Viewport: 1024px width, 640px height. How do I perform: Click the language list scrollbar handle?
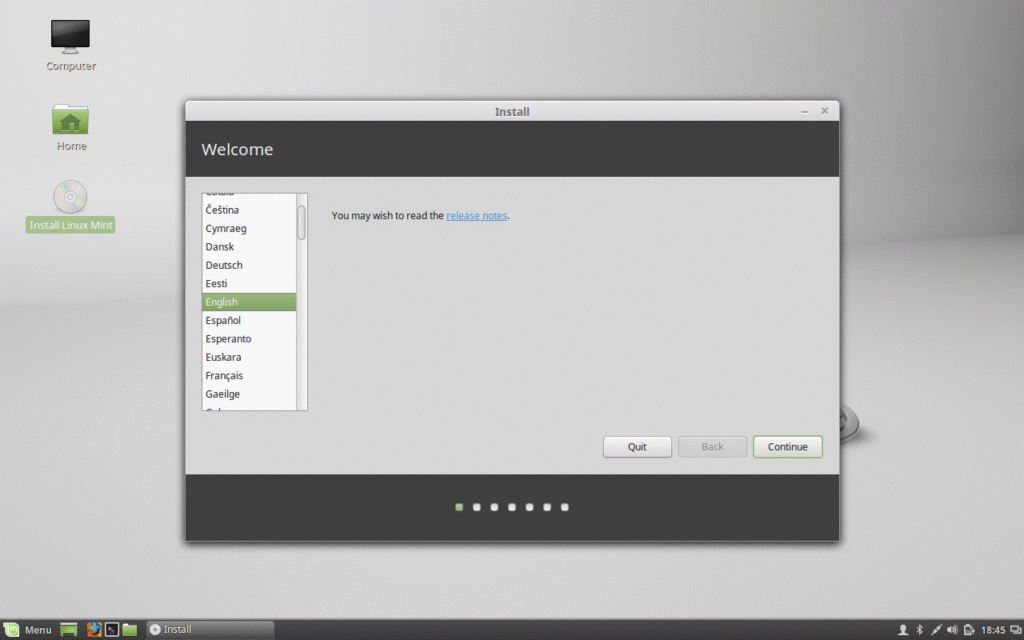click(x=301, y=222)
